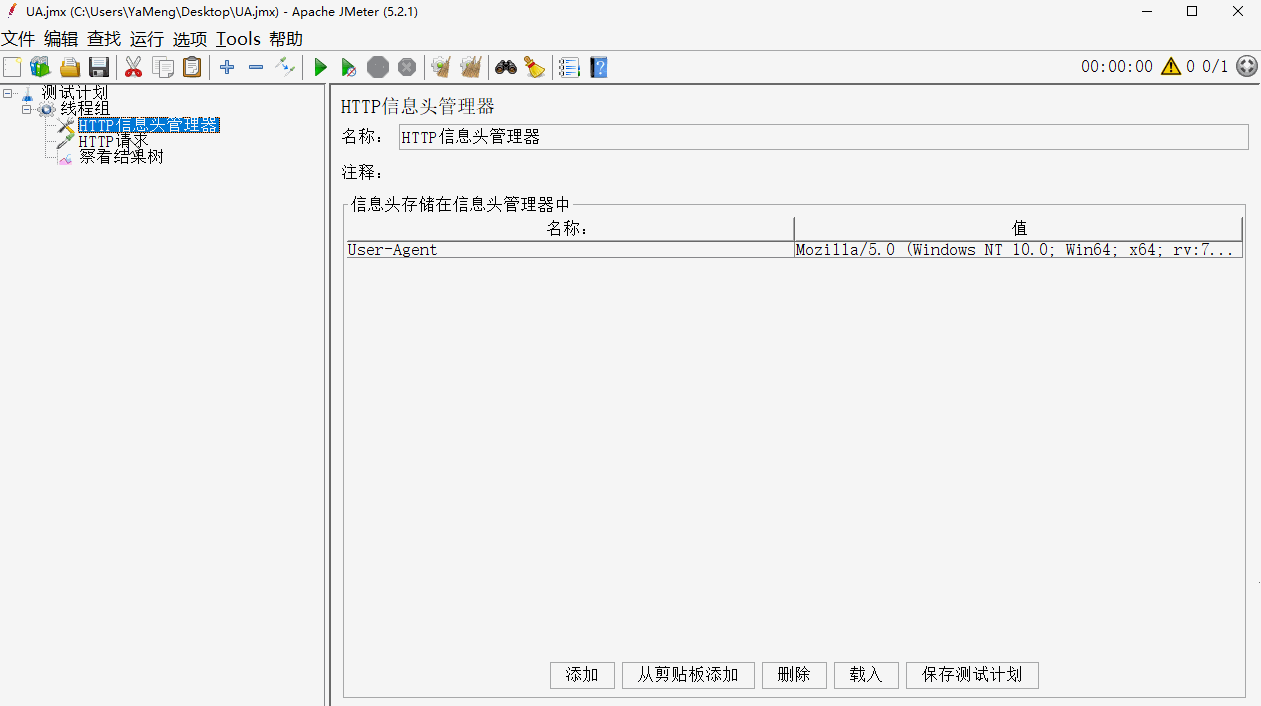Image resolution: width=1261 pixels, height=706 pixels.
Task: Expand all nodes with plus icon
Action: [x=227, y=67]
